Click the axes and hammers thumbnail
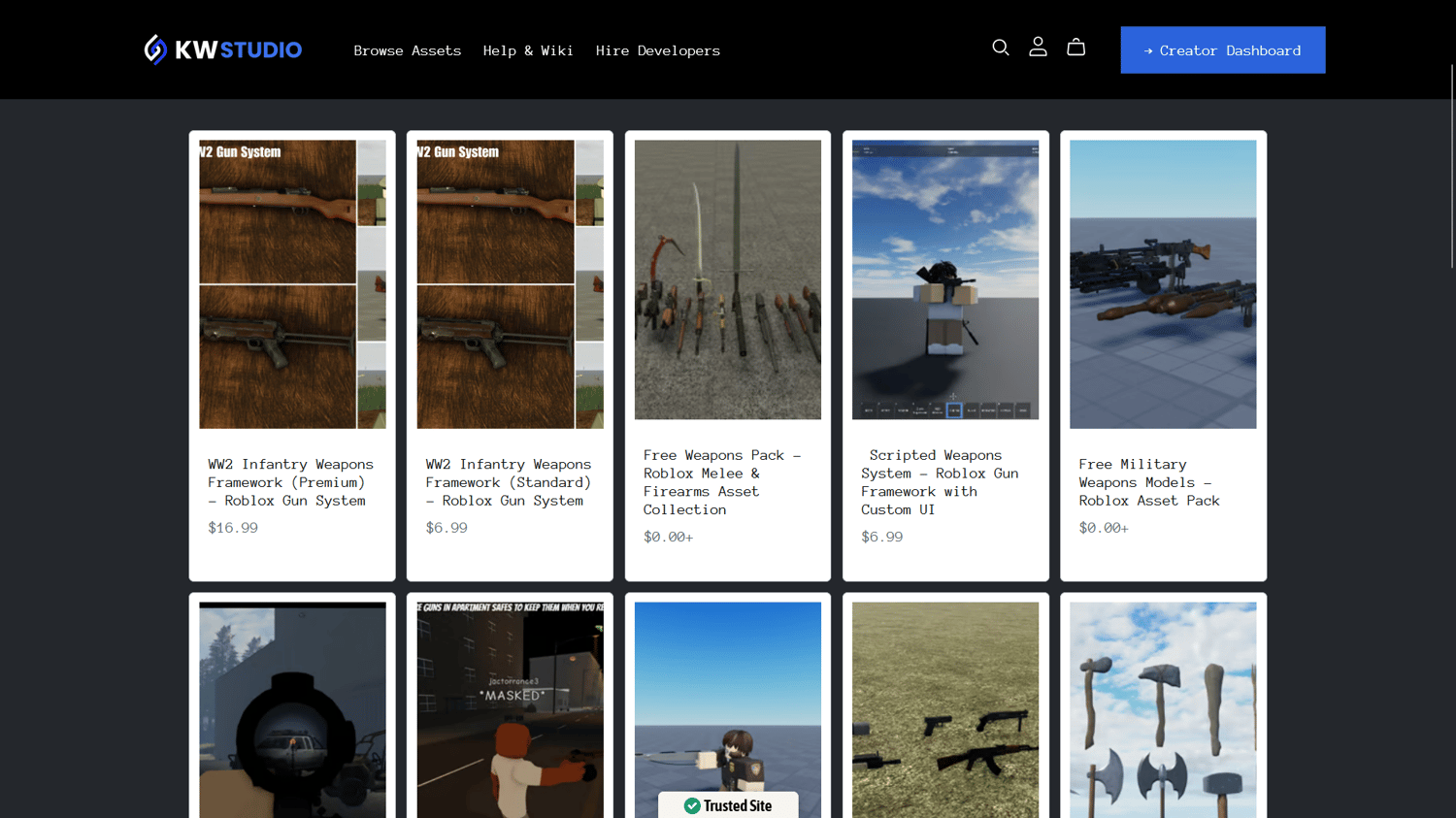 1163,709
